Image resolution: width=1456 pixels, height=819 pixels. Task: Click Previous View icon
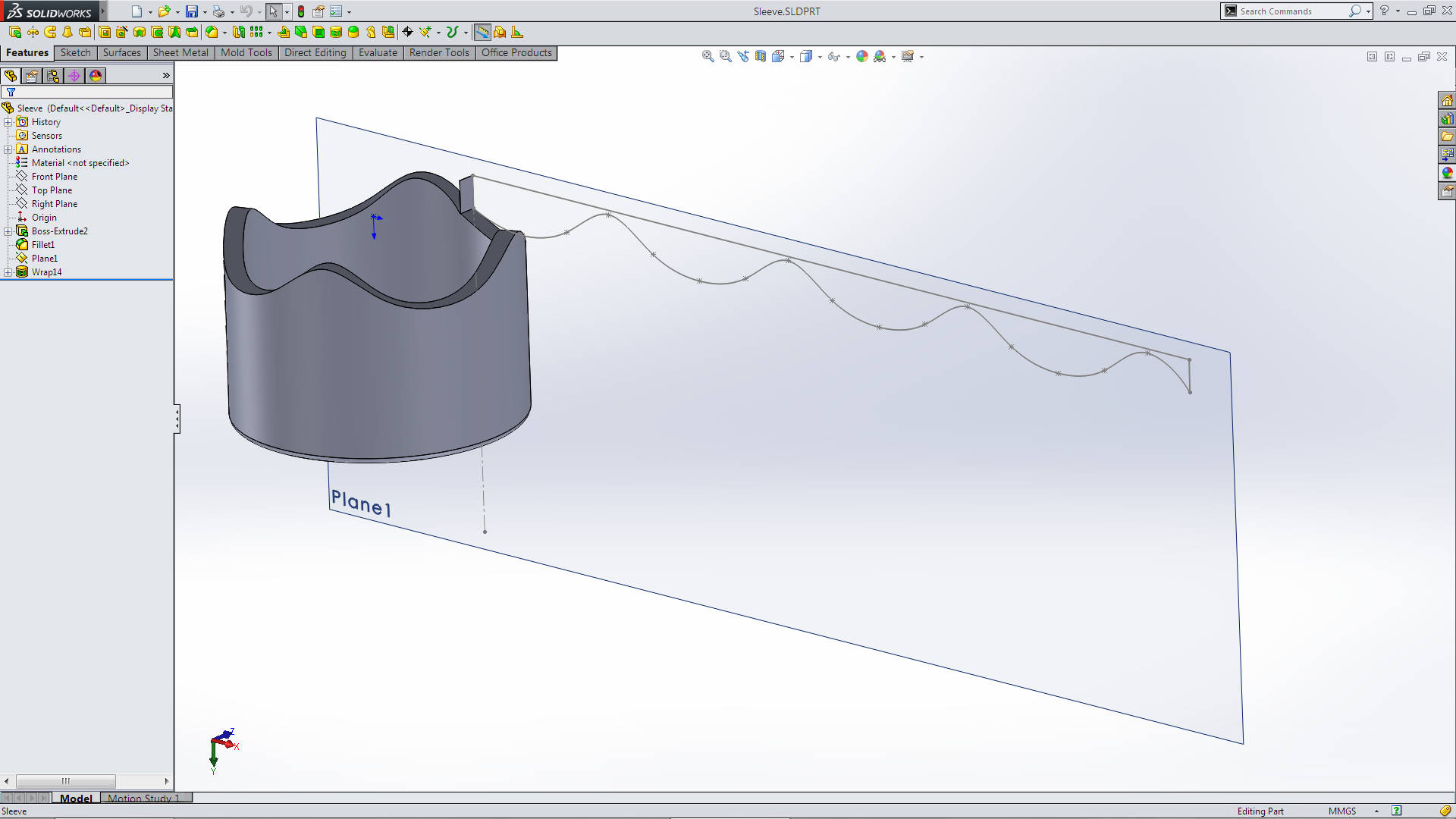coord(743,56)
